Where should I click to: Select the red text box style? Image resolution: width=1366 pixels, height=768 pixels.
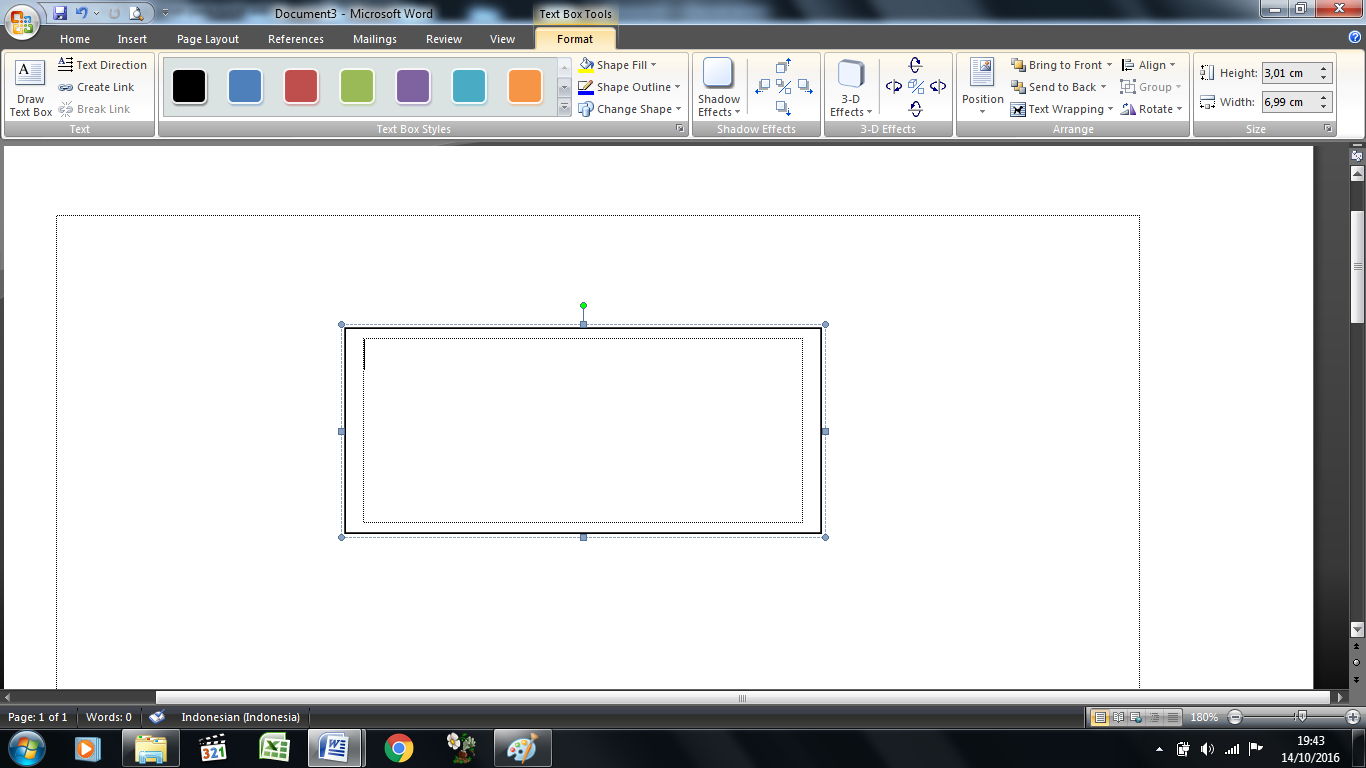(x=301, y=87)
